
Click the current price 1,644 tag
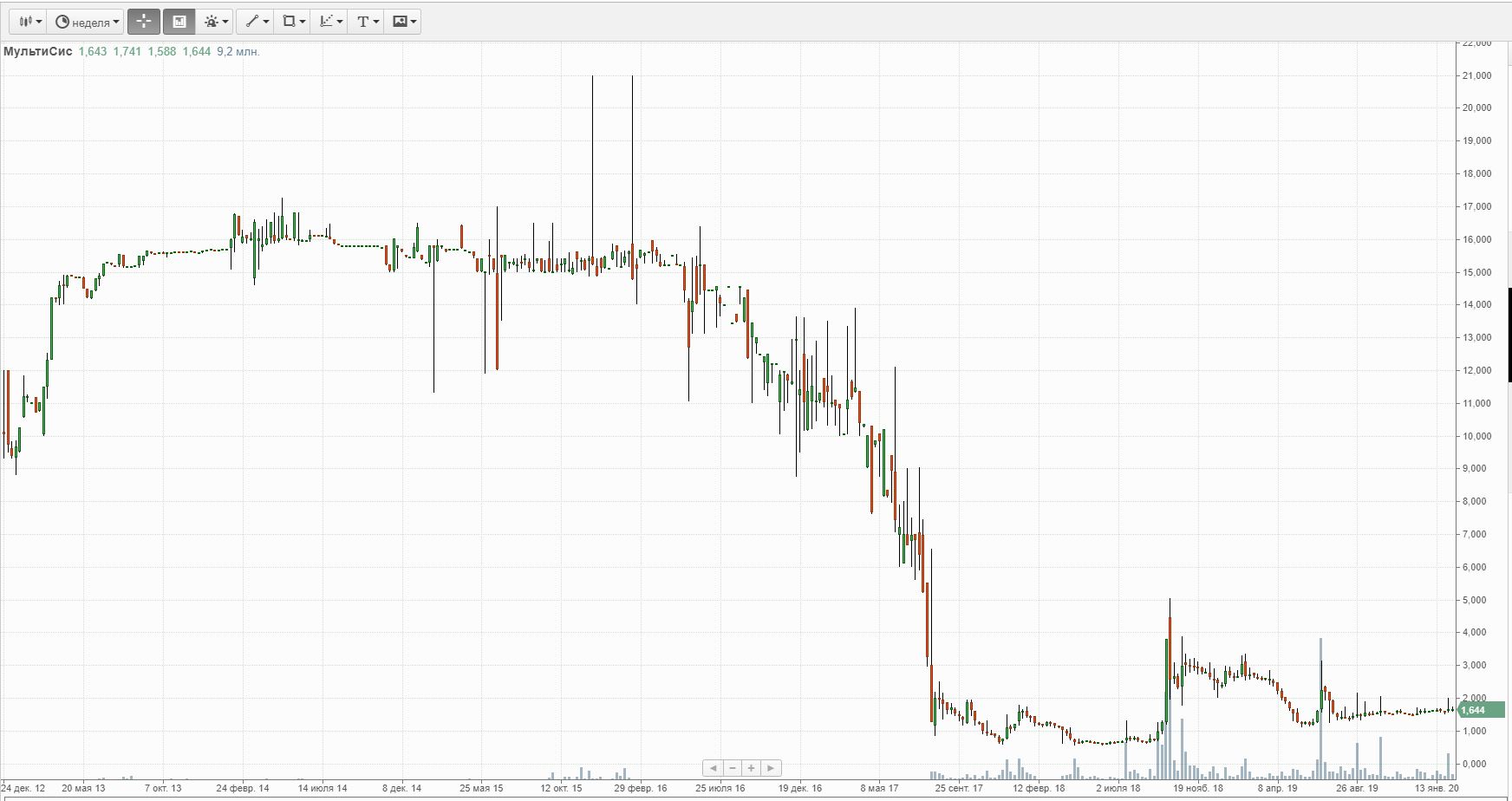1481,710
